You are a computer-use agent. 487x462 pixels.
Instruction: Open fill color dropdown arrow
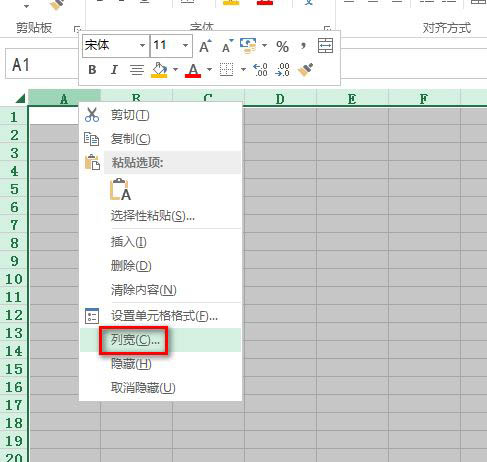pos(175,70)
